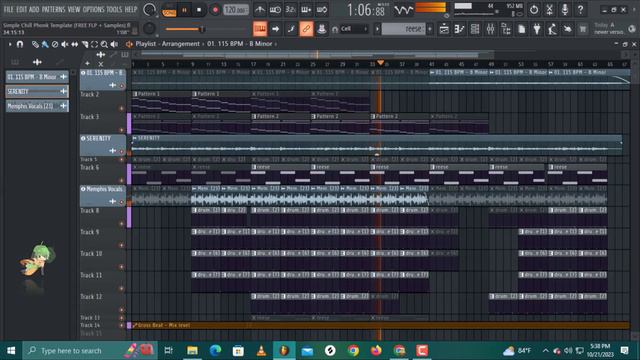This screenshot has width=640, height=360.
Task: Pause playback with the pause button
Action: (184, 10)
